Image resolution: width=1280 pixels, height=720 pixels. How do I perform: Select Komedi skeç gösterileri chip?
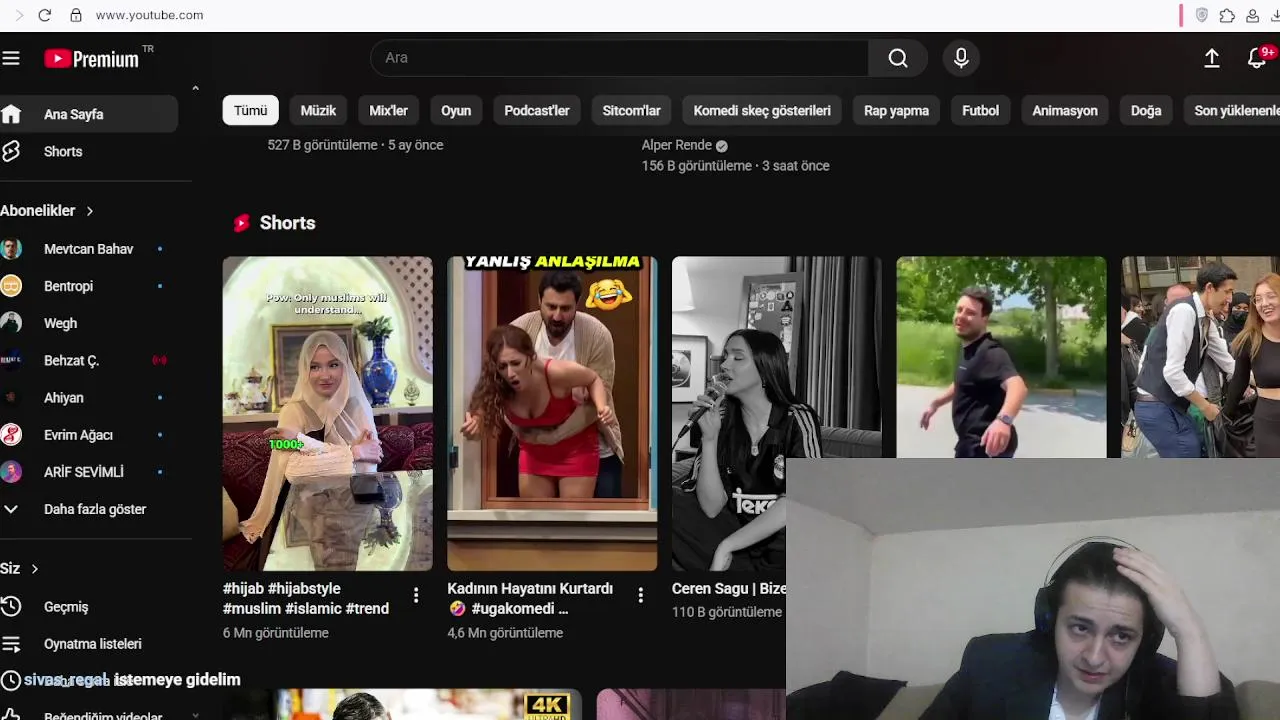pyautogui.click(x=762, y=111)
